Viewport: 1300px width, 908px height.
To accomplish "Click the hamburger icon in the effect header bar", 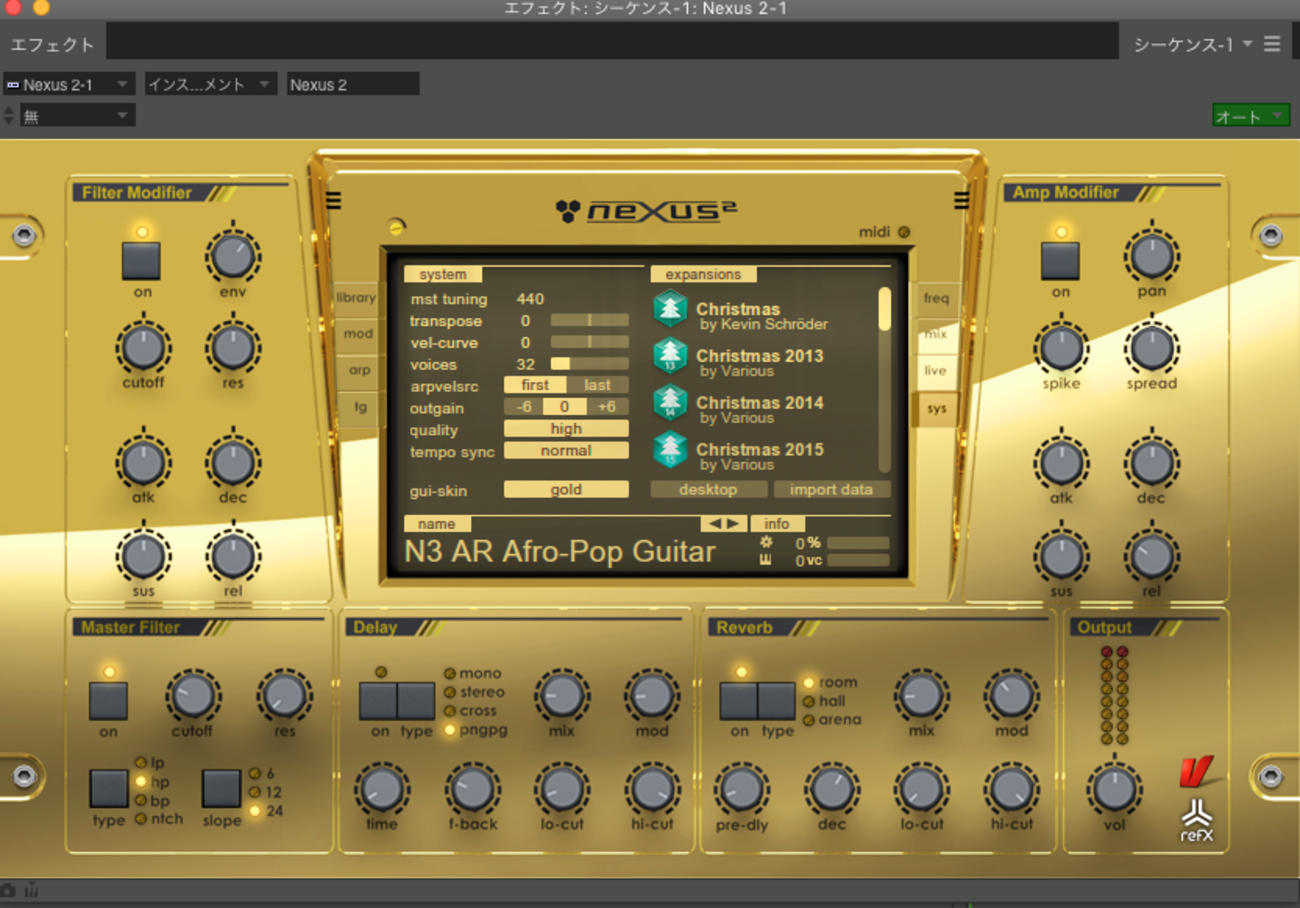I will point(1272,44).
